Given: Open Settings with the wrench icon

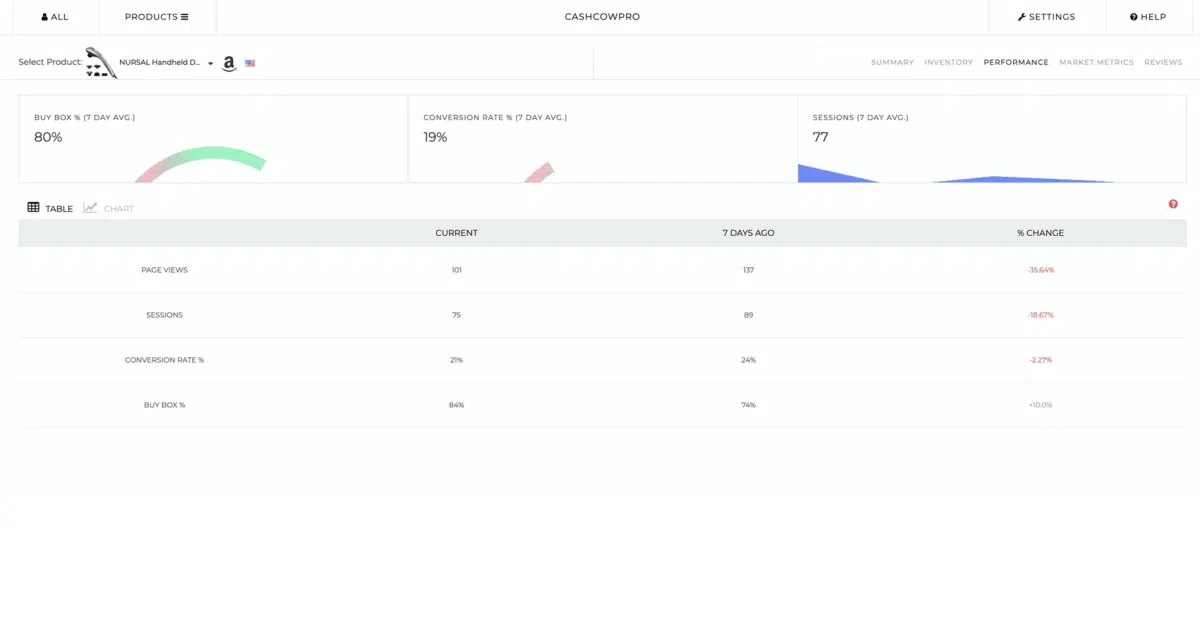Looking at the screenshot, I should (x=1046, y=17).
